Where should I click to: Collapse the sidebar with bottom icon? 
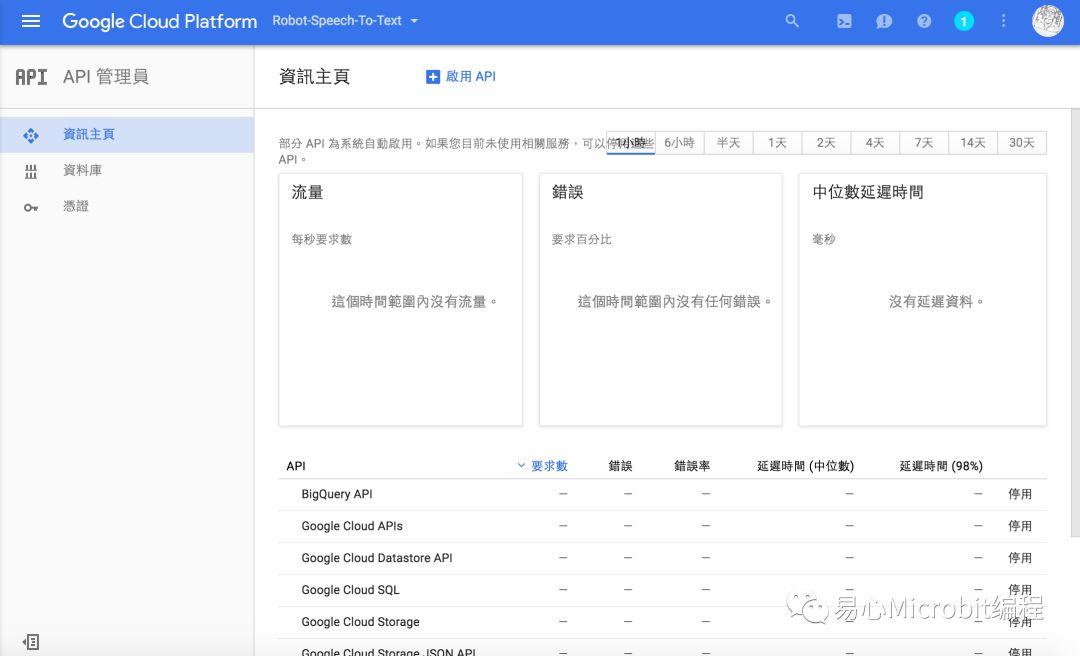tap(31, 642)
